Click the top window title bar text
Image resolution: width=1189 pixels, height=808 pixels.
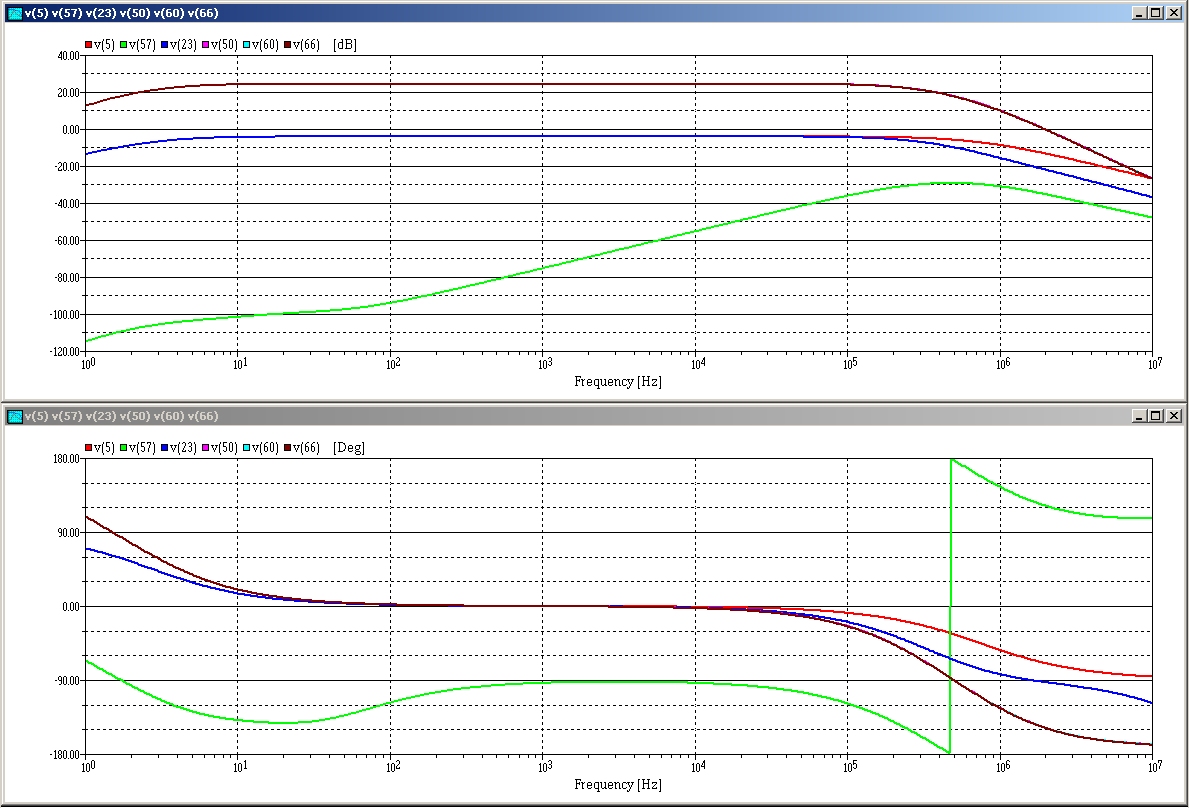[x=121, y=13]
